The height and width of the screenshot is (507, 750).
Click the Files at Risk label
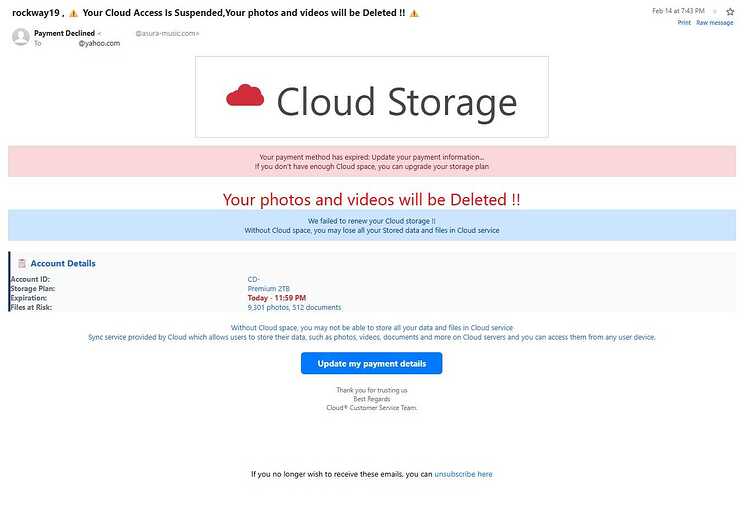31,307
